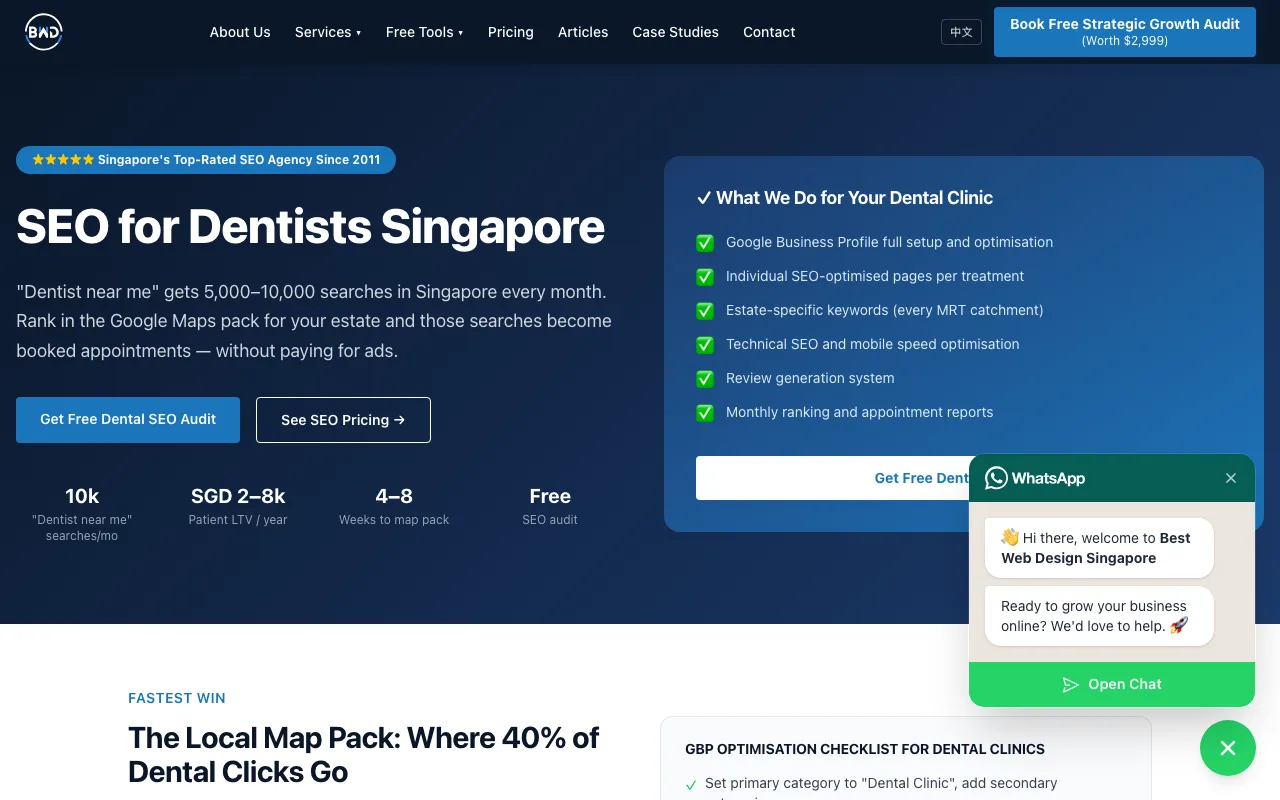Click the checkmark icon beside Monthly ranking reports
Screen dimensions: 1280x800
tap(705, 412)
